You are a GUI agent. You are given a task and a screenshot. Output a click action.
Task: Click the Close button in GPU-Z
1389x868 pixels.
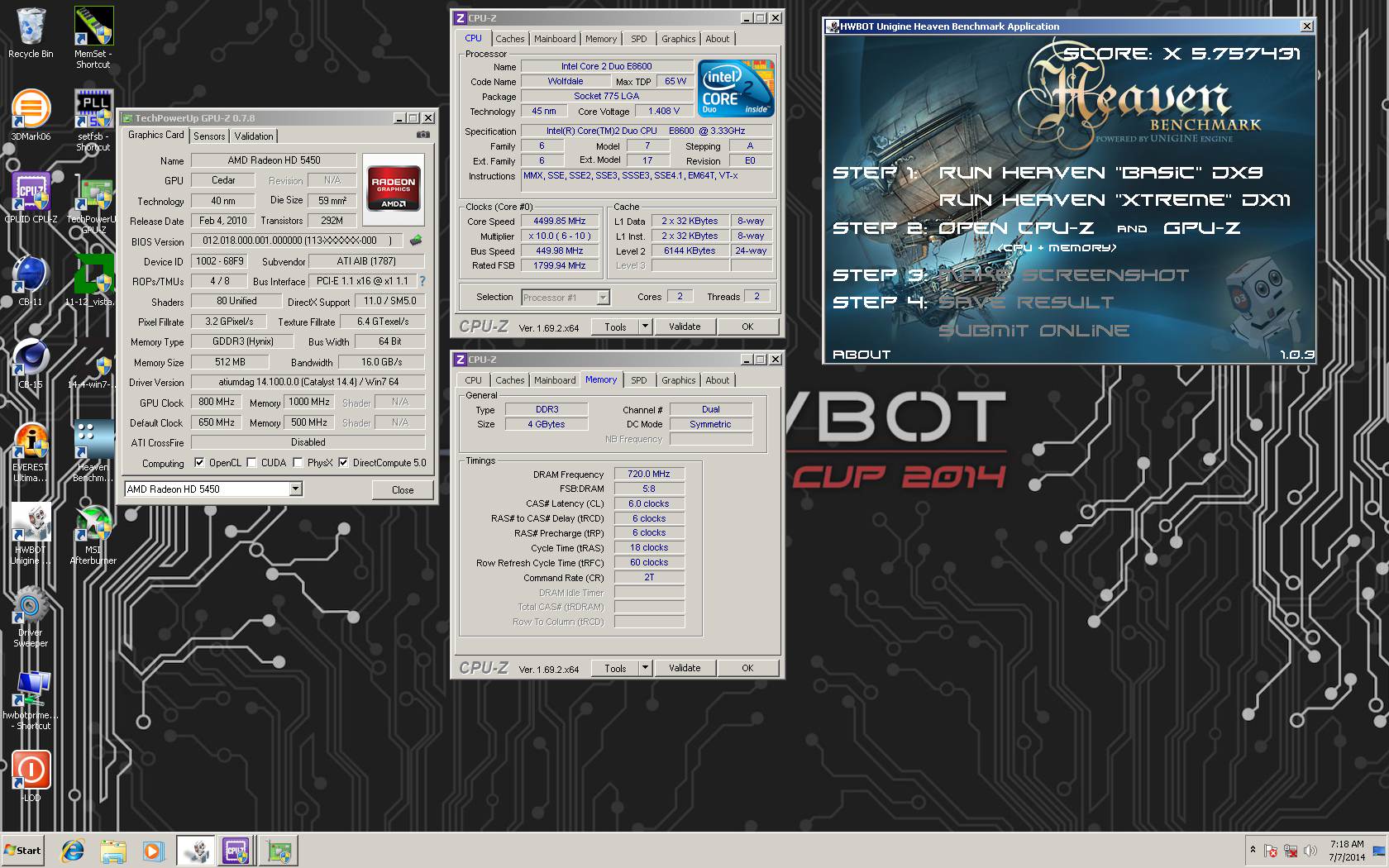point(403,490)
